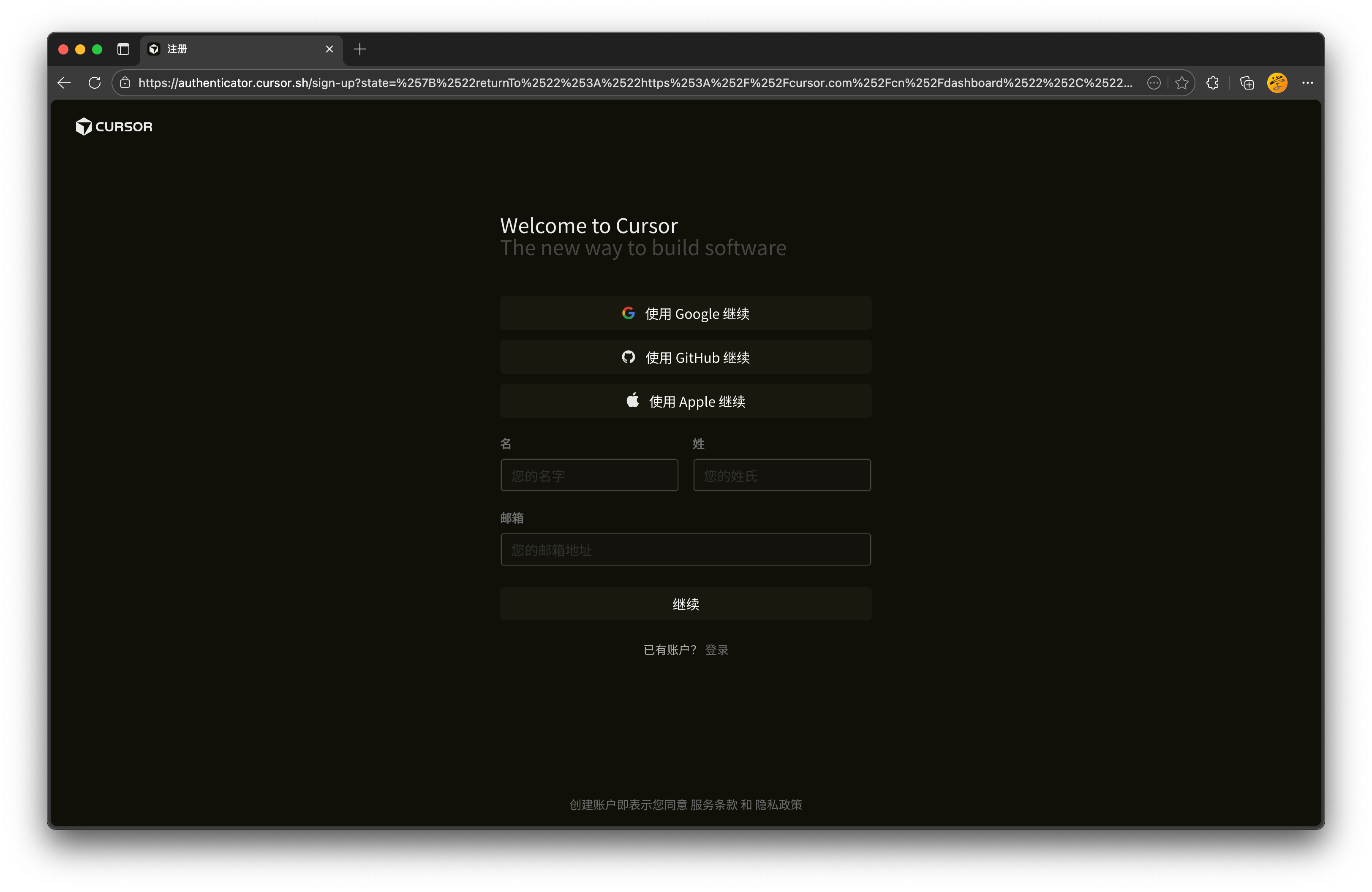This screenshot has width=1372, height=892.
Task: Focus the first name input field
Action: 589,476
